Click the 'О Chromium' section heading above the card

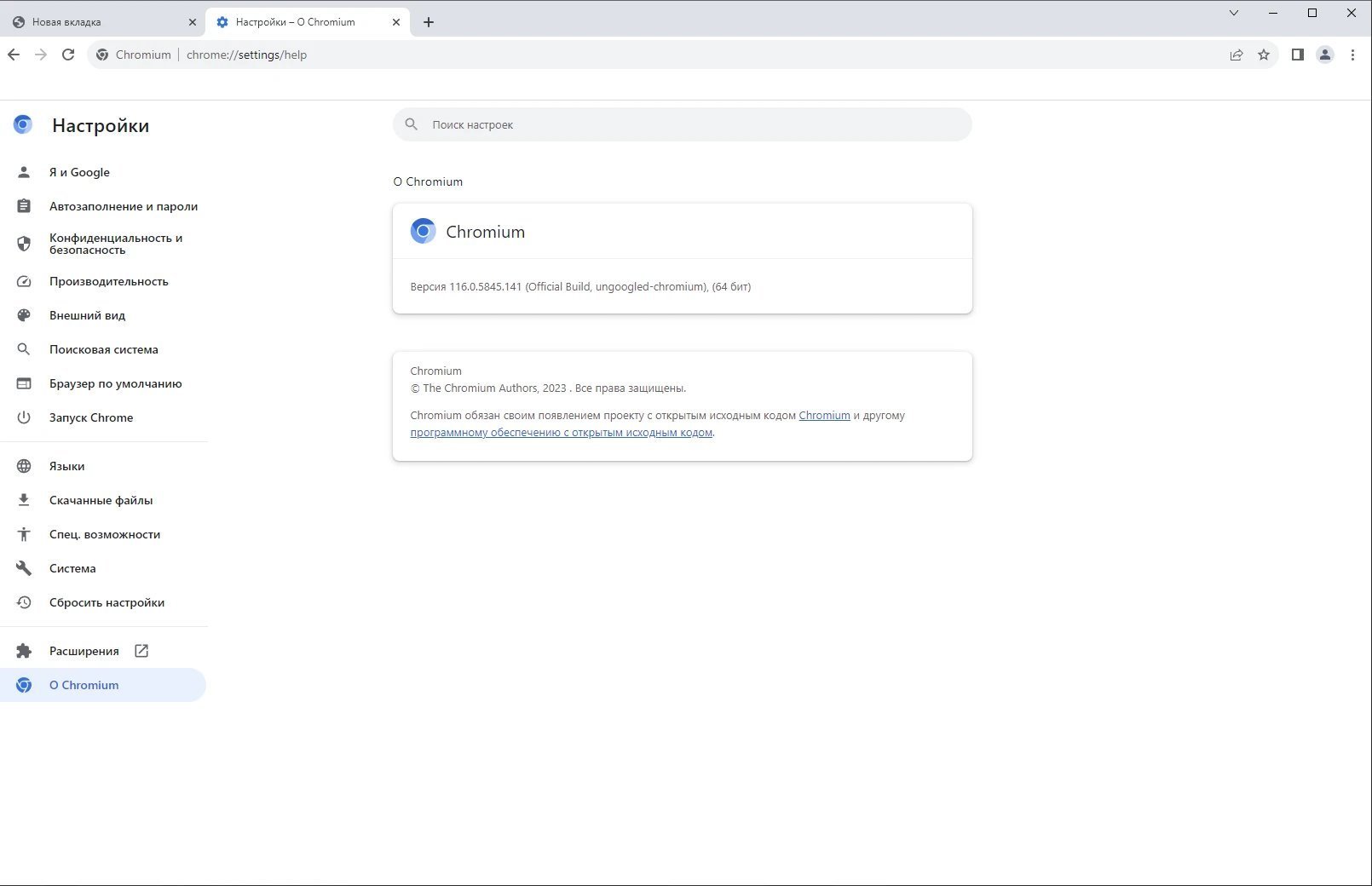(x=428, y=181)
